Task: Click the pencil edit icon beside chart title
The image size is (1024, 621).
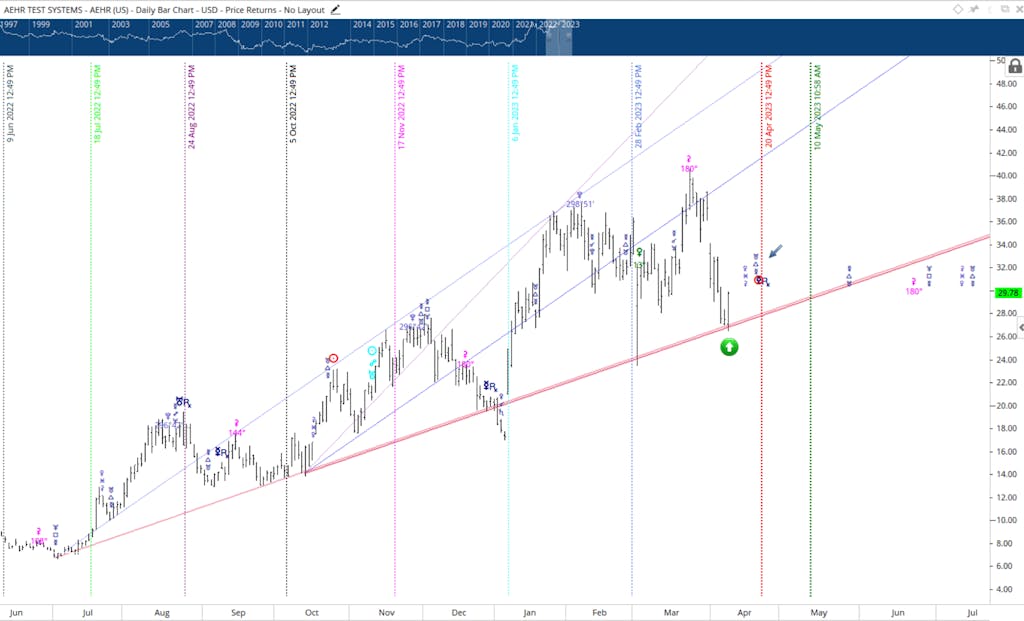Action: tap(336, 10)
